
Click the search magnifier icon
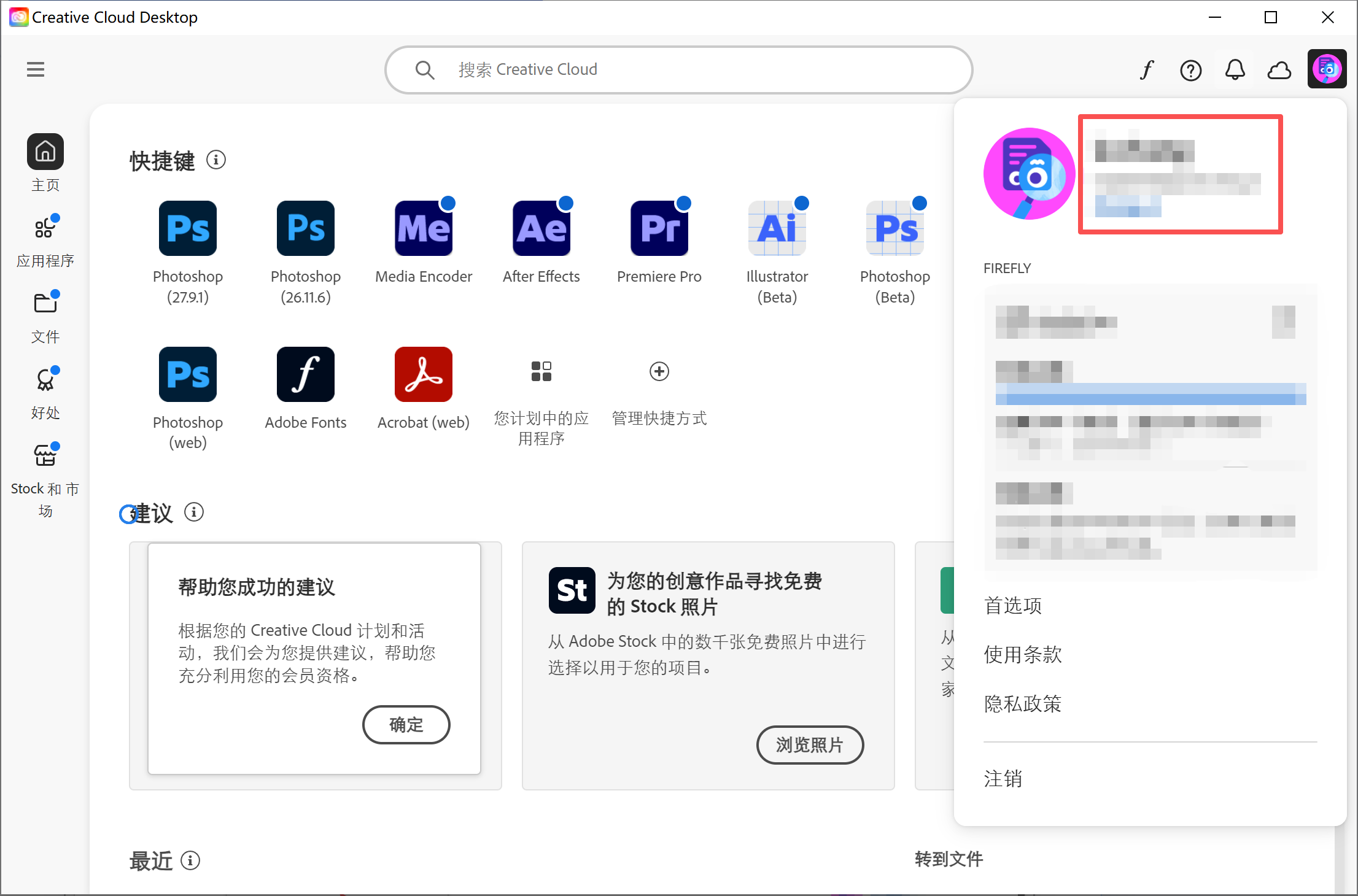pos(425,70)
